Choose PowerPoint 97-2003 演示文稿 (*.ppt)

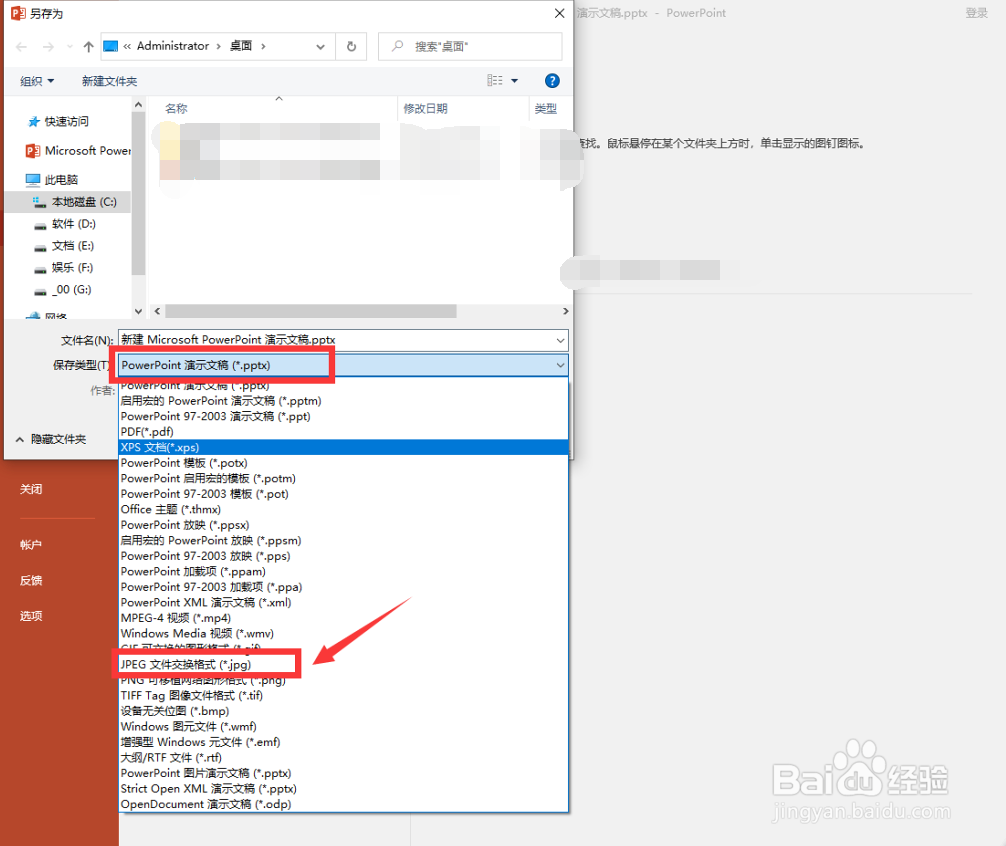click(343, 416)
